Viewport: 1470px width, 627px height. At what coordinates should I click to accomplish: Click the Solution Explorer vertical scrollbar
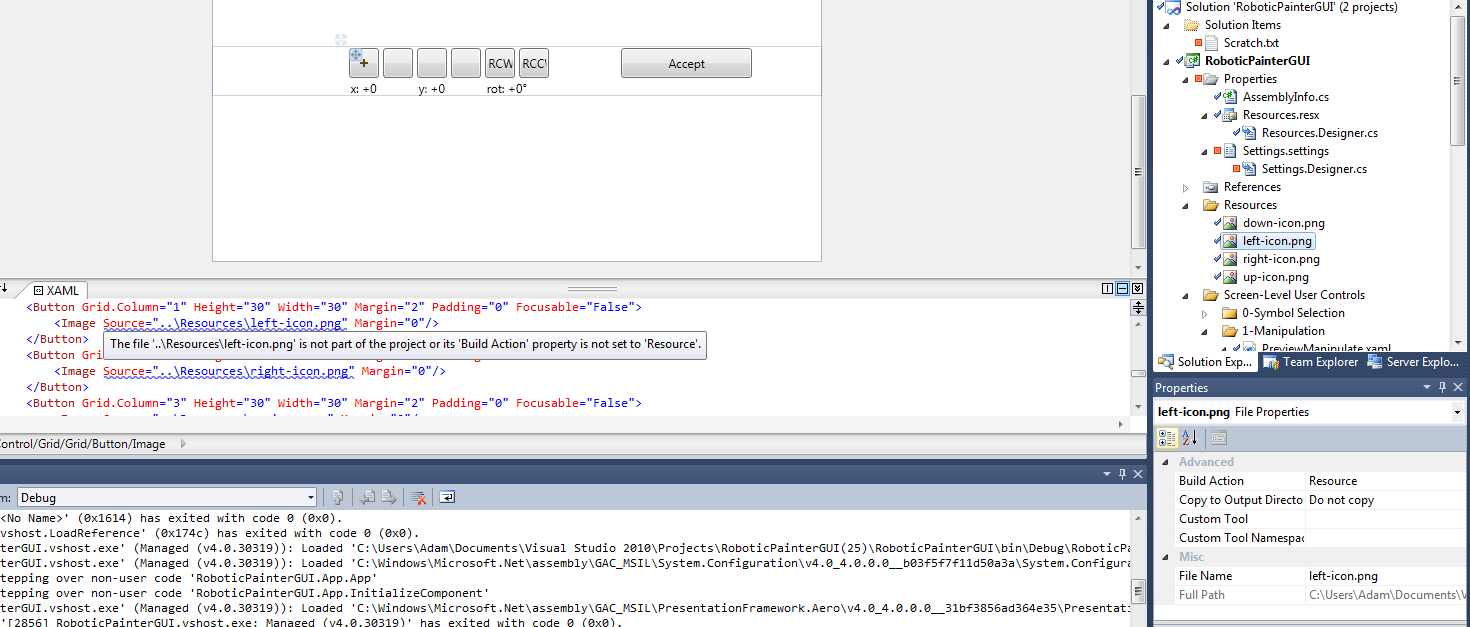click(1459, 79)
